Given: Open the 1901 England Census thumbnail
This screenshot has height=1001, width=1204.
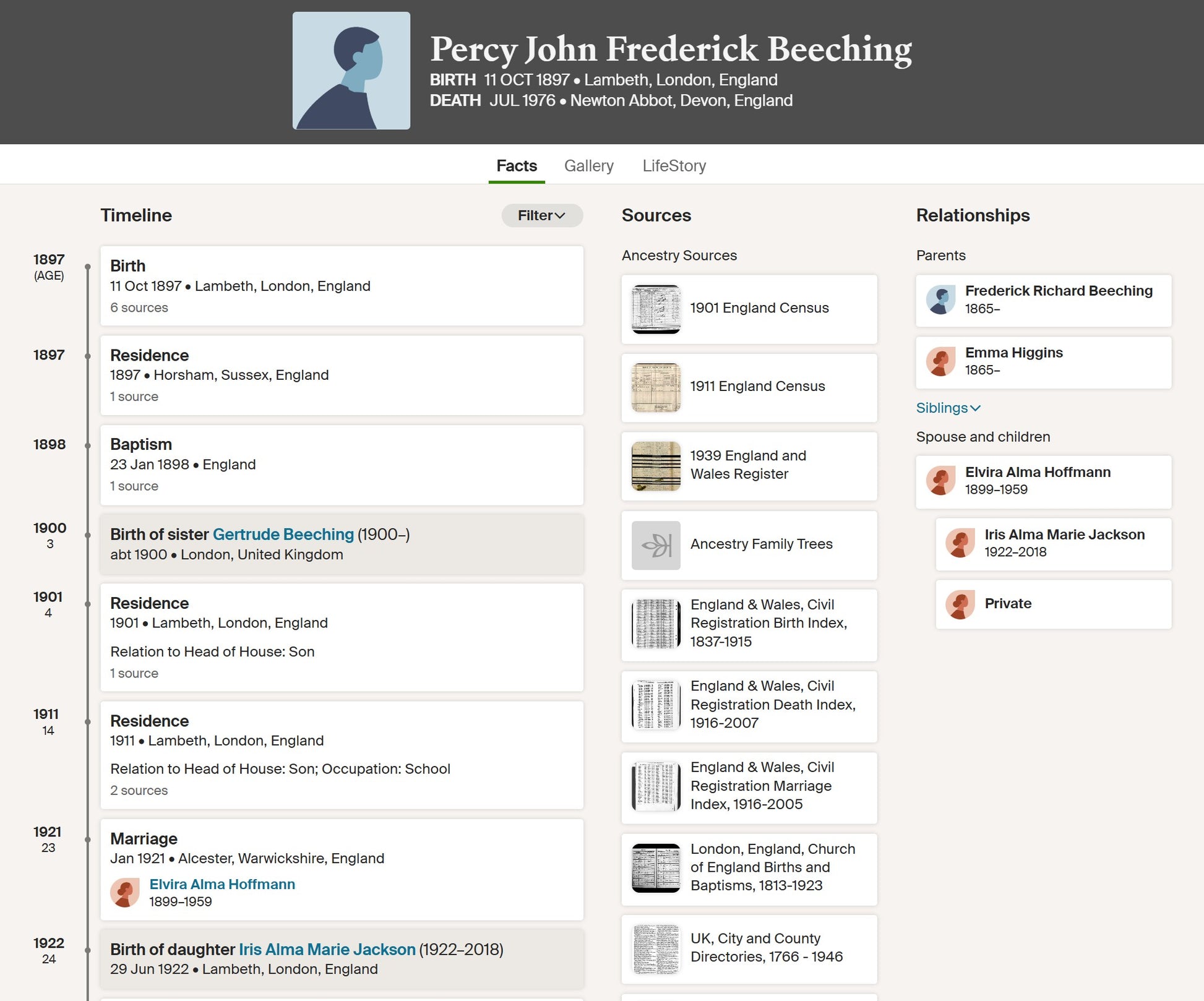Looking at the screenshot, I should 656,309.
